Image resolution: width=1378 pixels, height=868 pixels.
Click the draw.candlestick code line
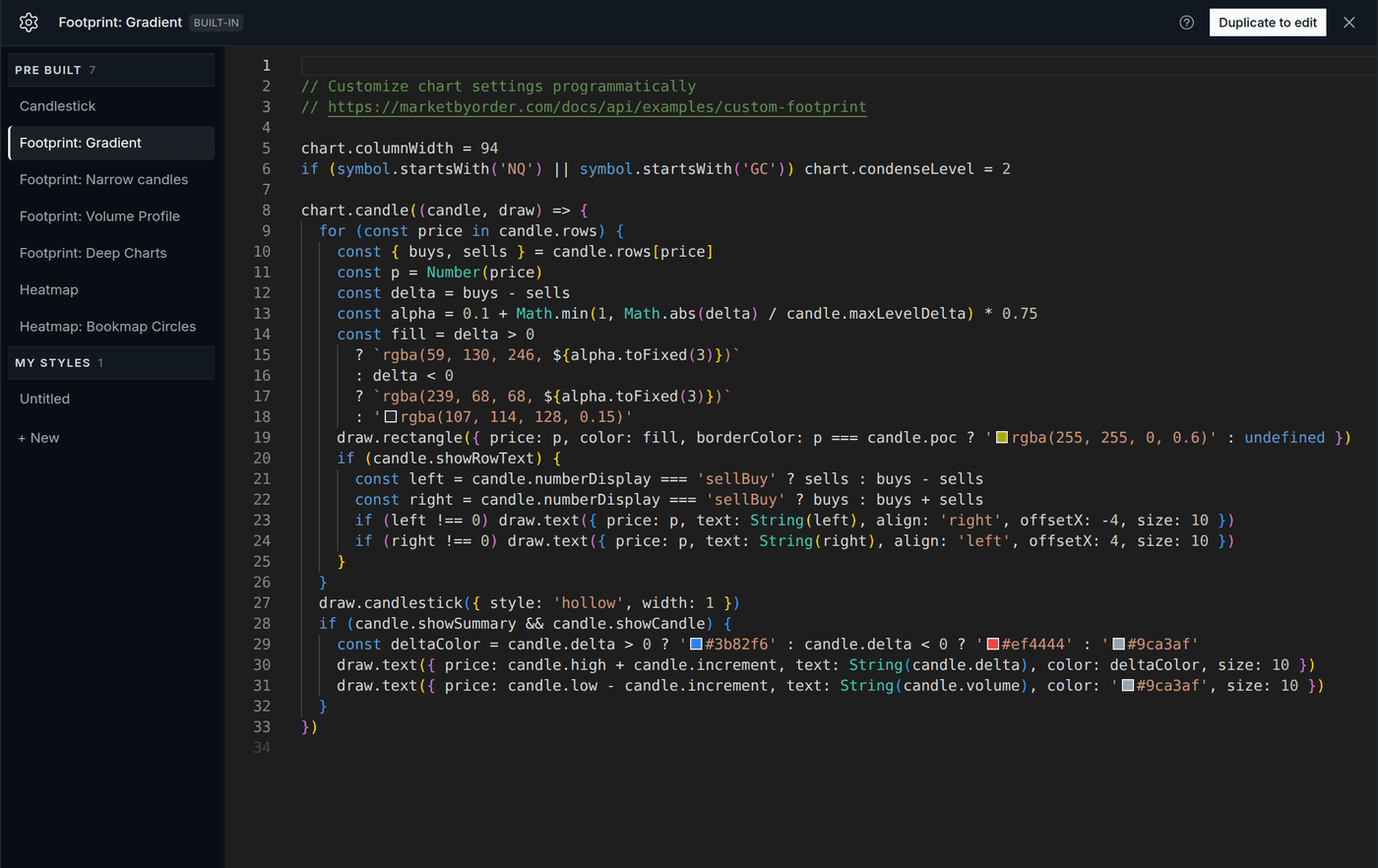(530, 603)
